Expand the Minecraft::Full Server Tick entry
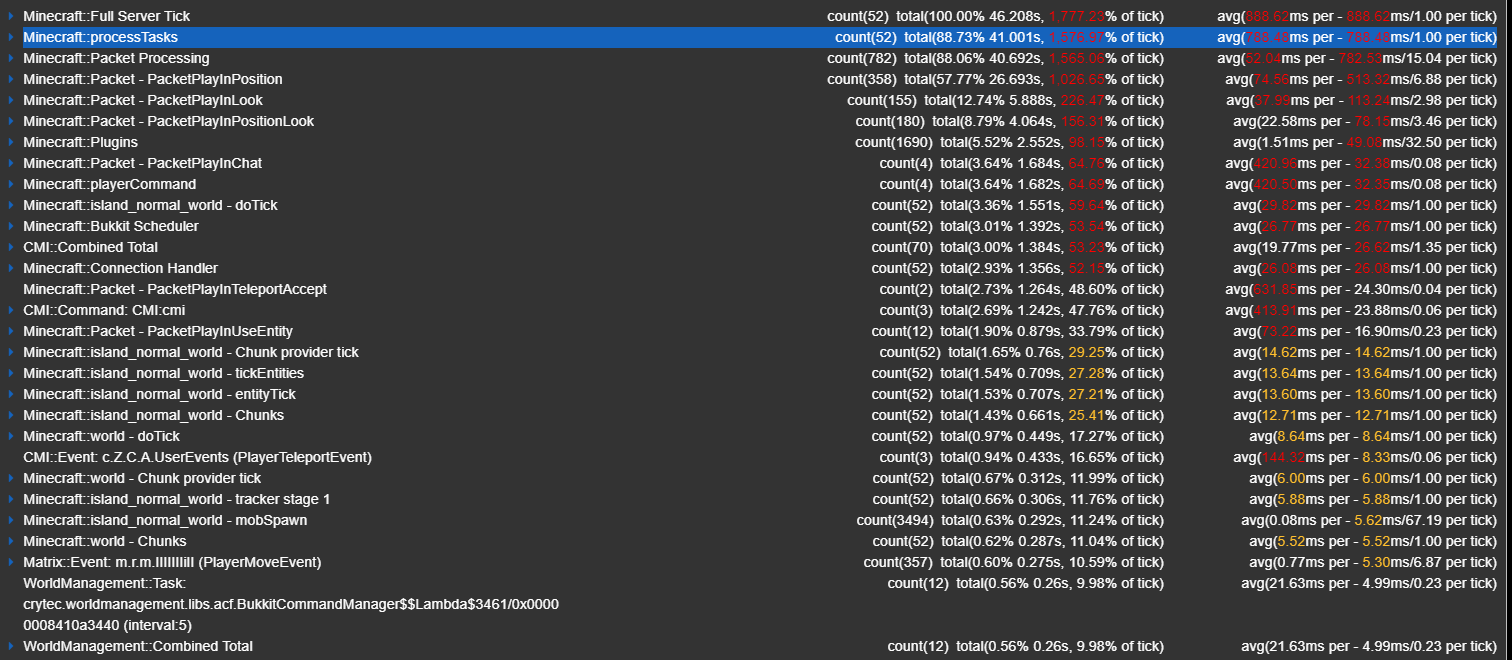This screenshot has width=1512, height=660. (11, 16)
